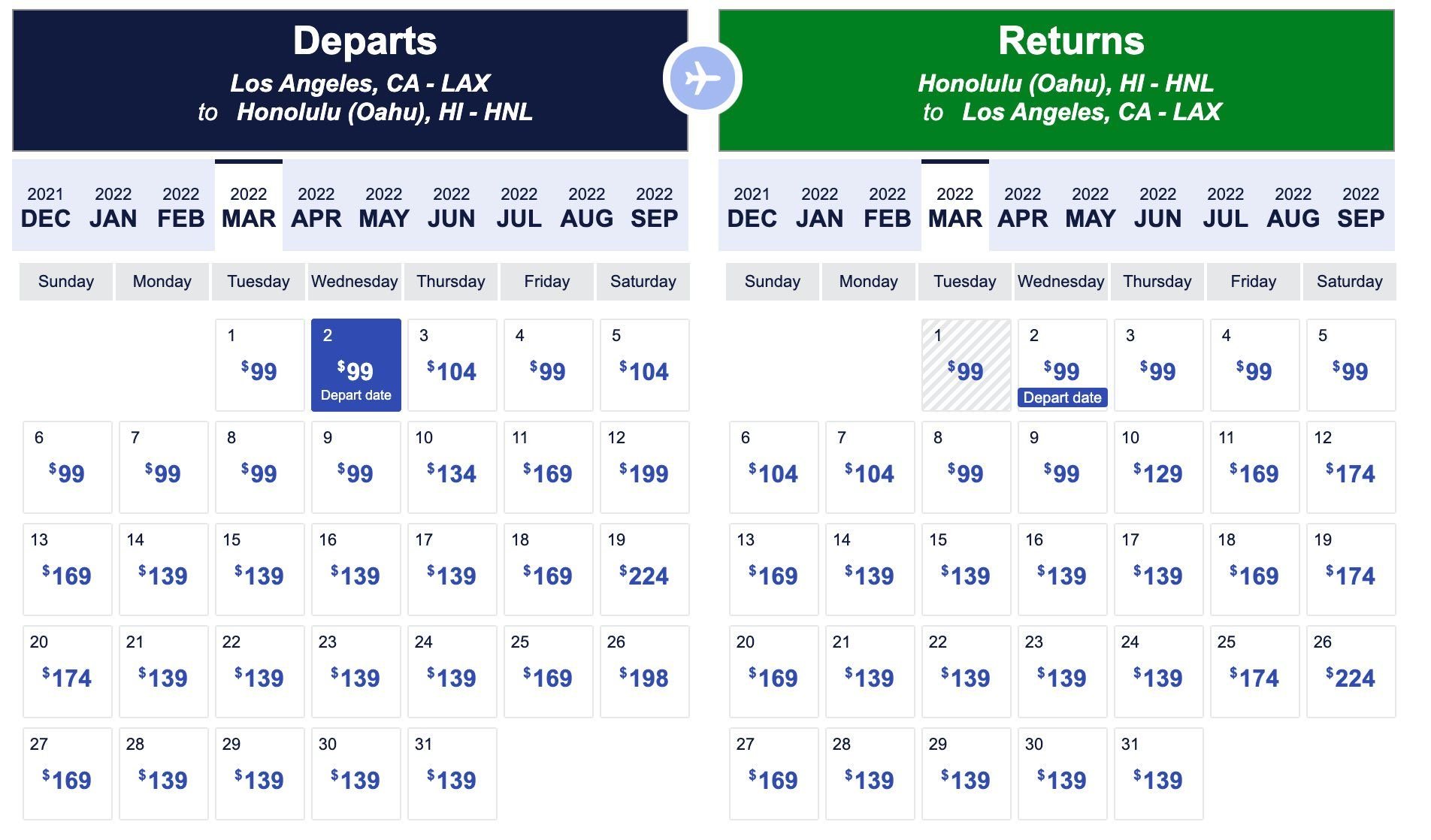Choose March 10 $129 return fare
The image size is (1431, 840).
pos(1158,467)
